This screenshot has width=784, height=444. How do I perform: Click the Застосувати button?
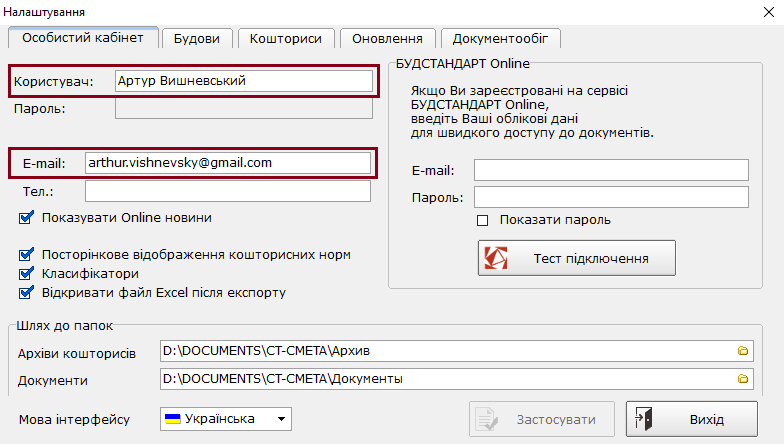pyautogui.click(x=542, y=419)
